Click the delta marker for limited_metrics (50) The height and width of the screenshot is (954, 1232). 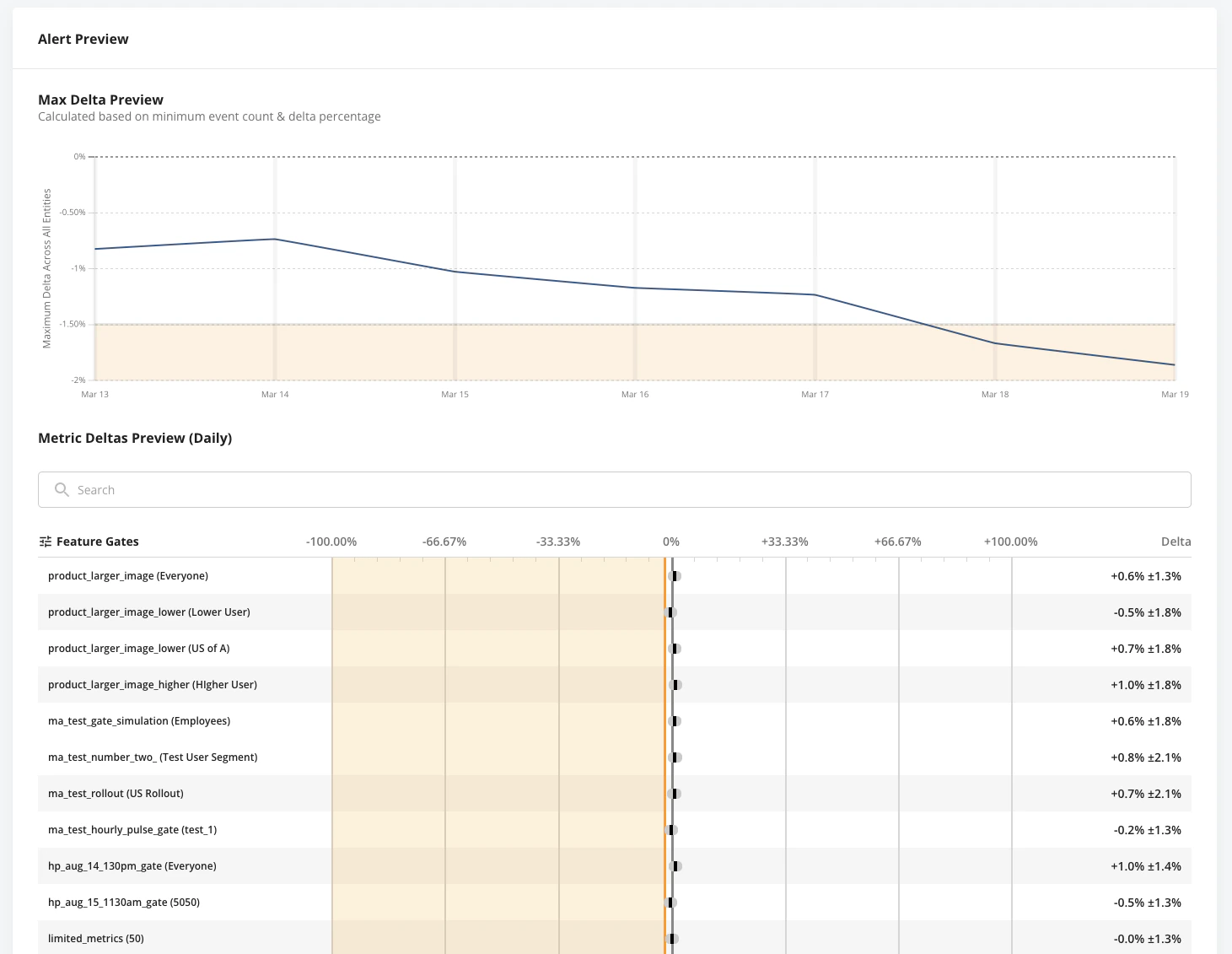click(x=673, y=938)
